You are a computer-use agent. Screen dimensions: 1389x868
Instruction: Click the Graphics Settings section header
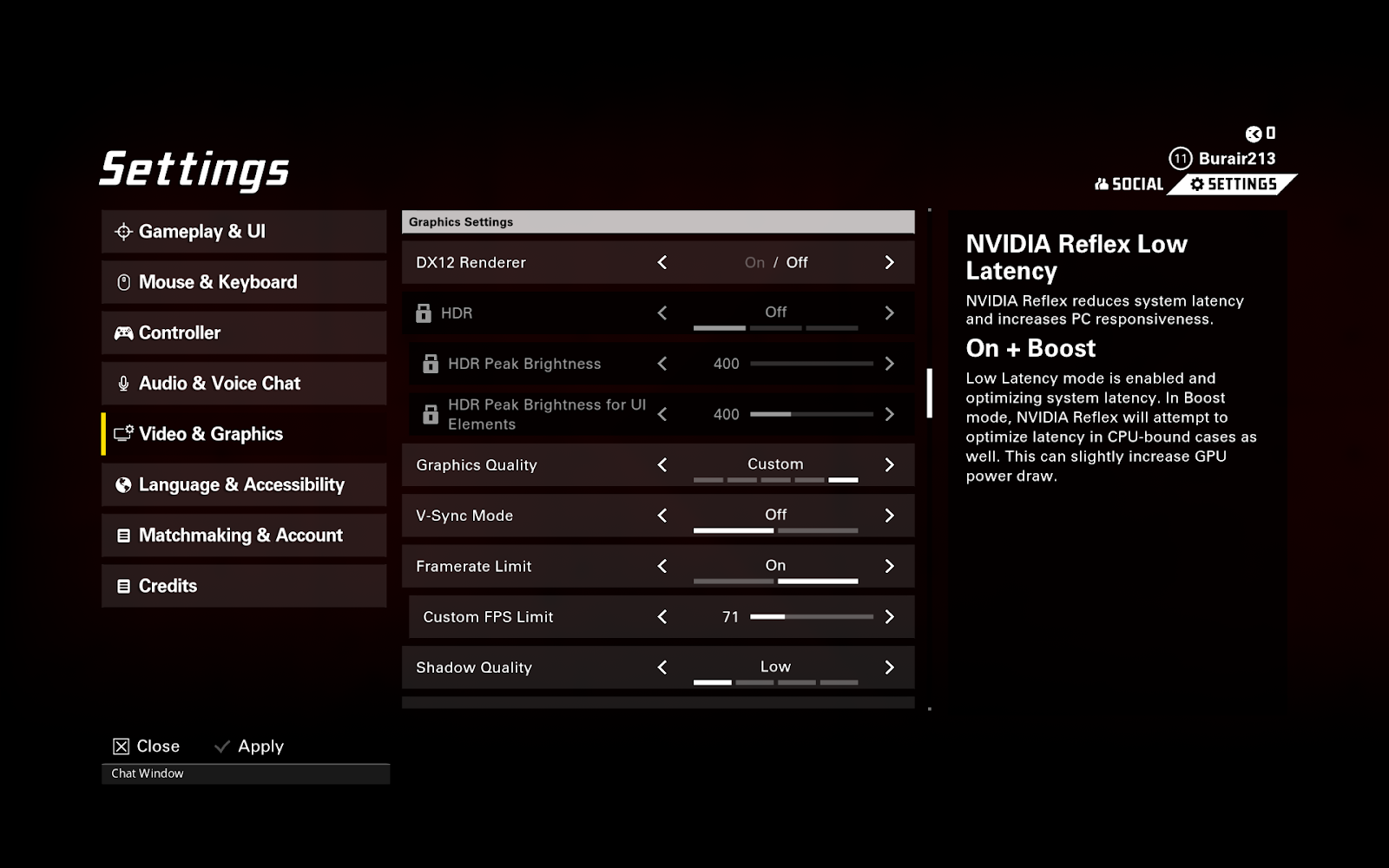pyautogui.click(x=658, y=221)
